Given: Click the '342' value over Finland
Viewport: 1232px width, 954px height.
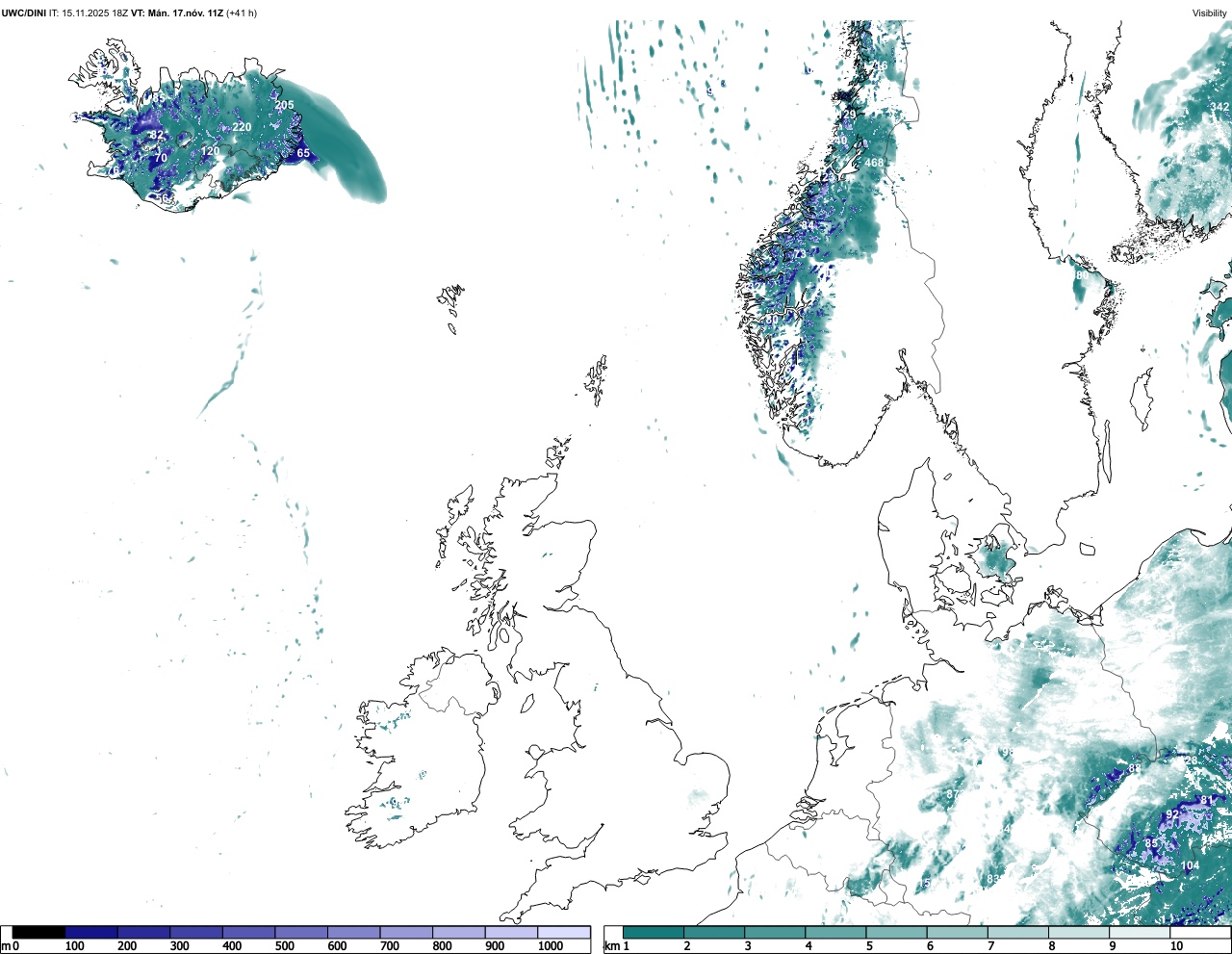Looking at the screenshot, I should pyautogui.click(x=1219, y=107).
